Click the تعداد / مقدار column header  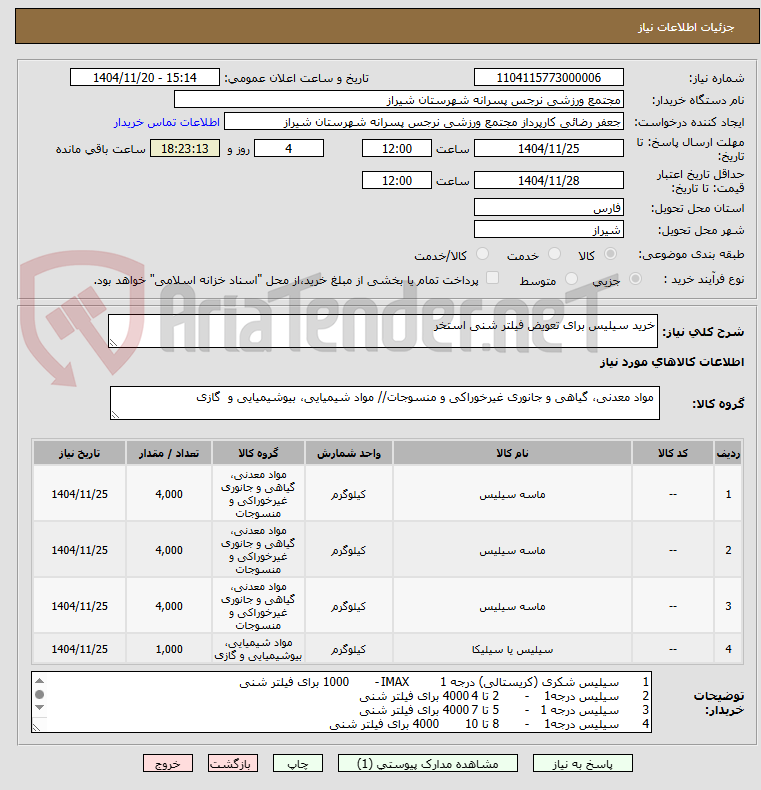point(169,453)
